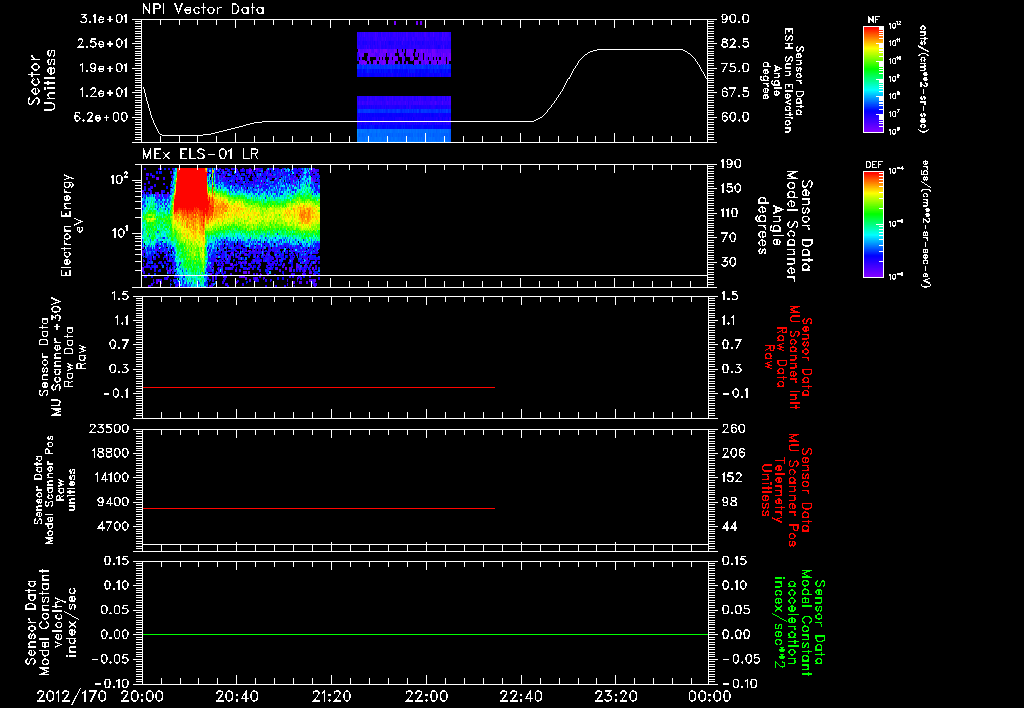Click the 82.5 sun elevation tick label
The height and width of the screenshot is (708, 1024).
point(735,43)
